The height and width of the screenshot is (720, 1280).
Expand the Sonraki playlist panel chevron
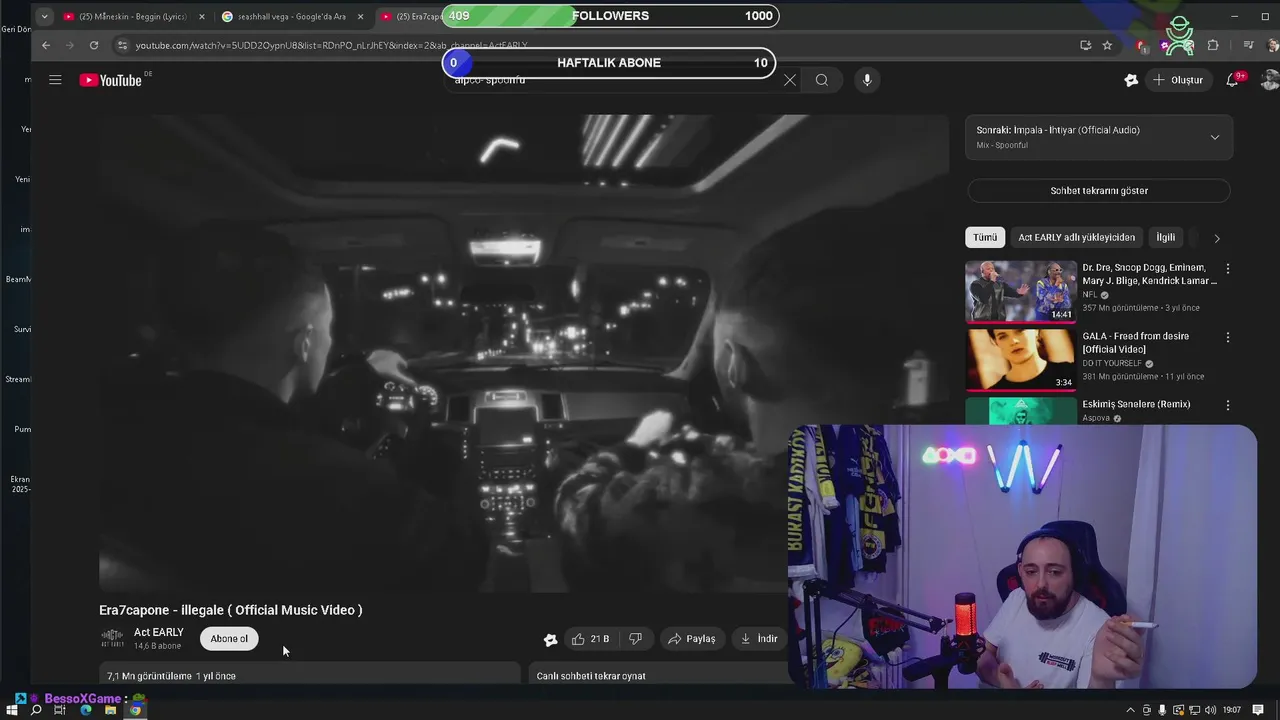1215,137
